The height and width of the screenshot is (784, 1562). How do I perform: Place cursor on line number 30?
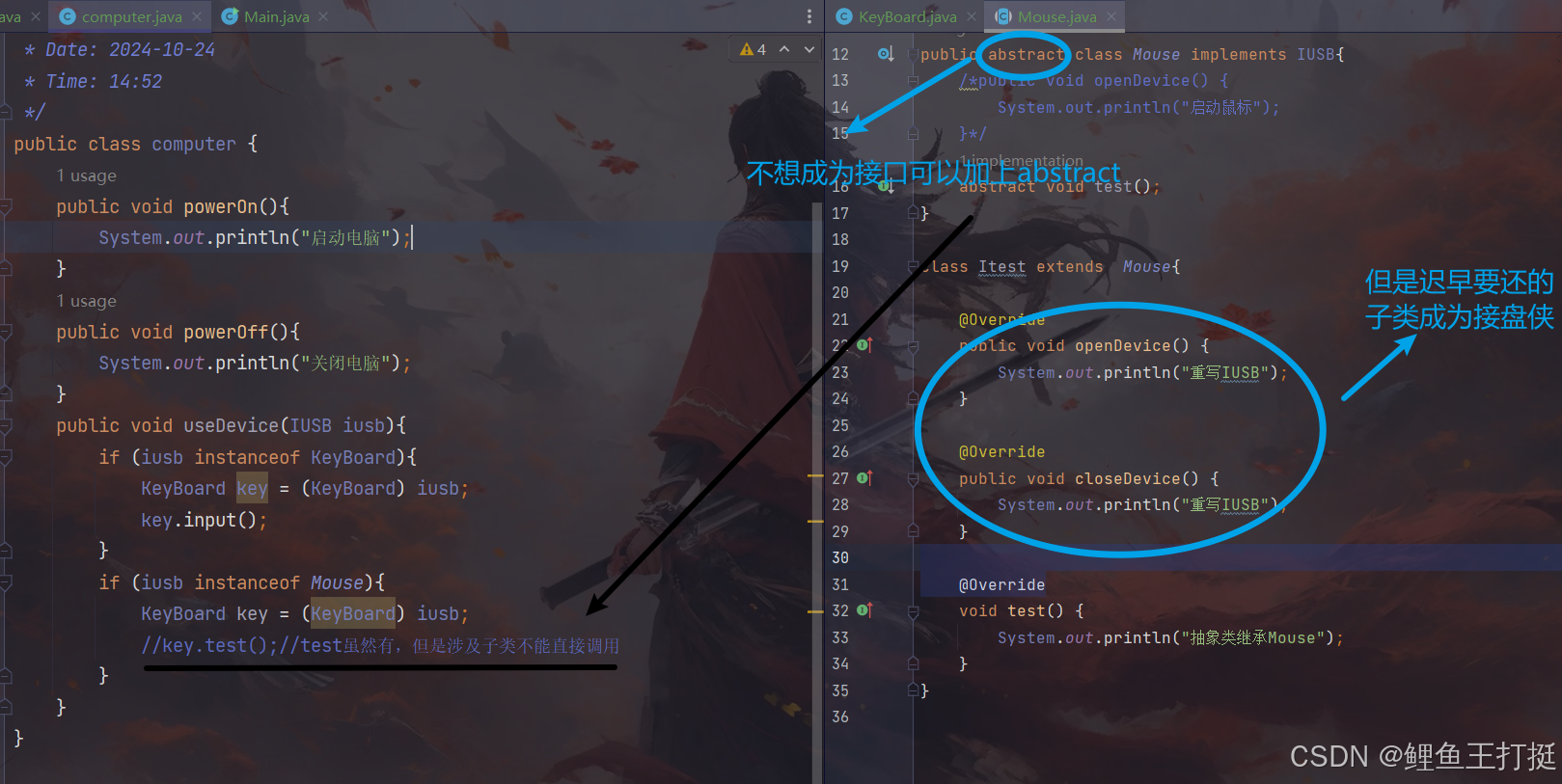pos(840,557)
